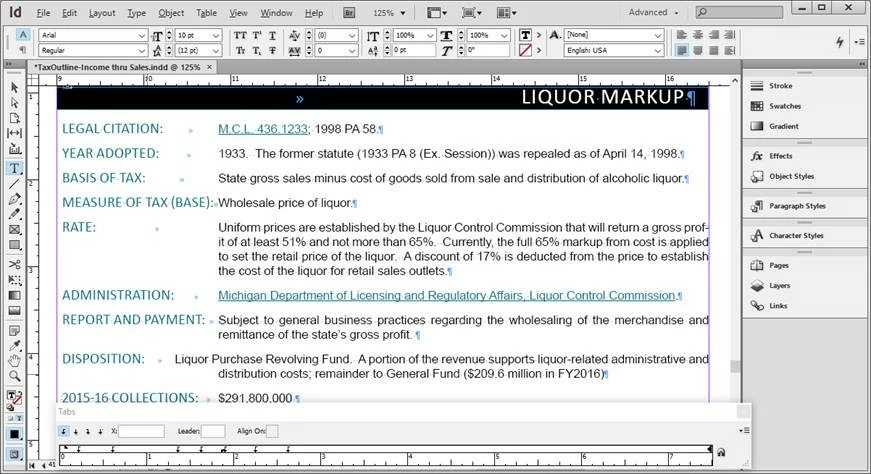Activate the Type tool
The width and height of the screenshot is (871, 474).
tap(14, 168)
